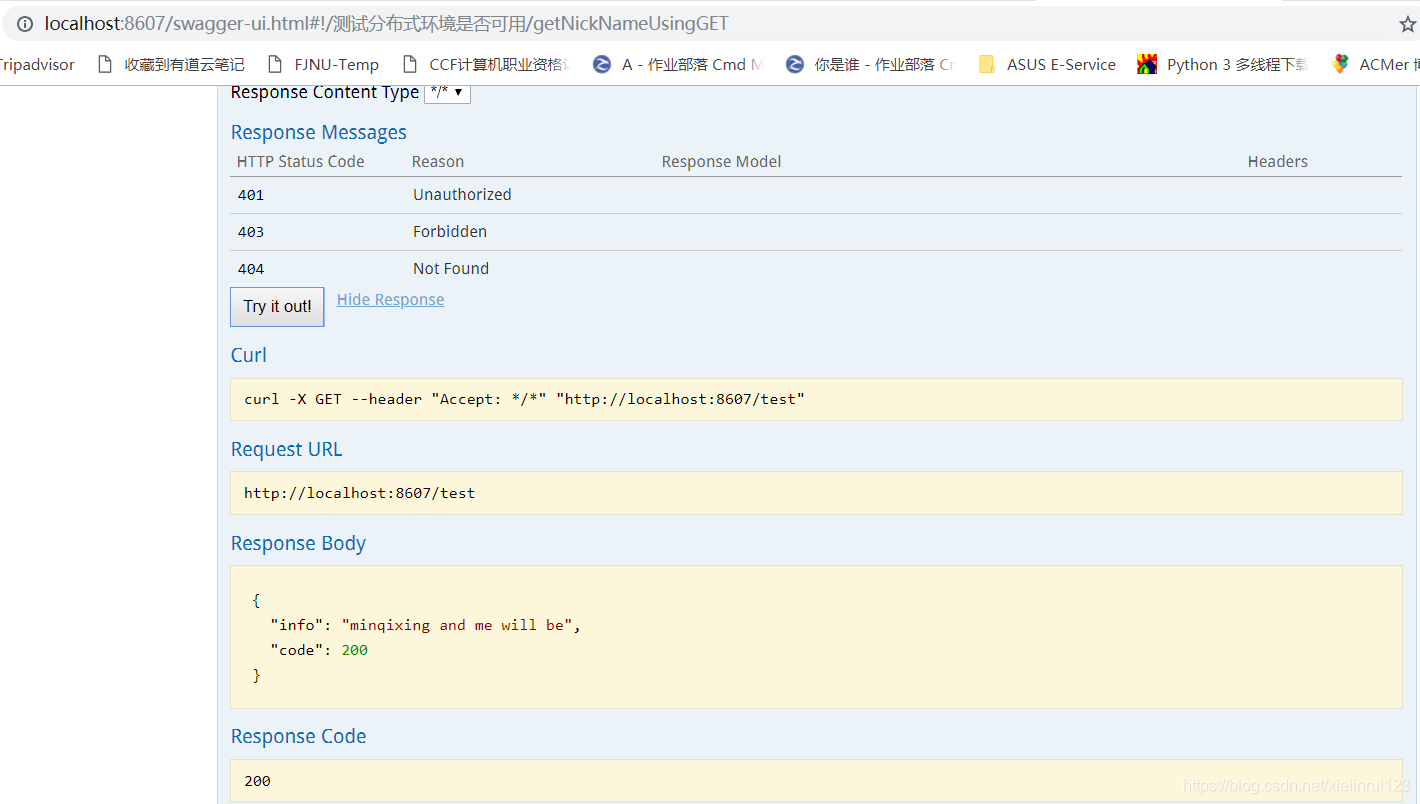Click the Try it out! button
The image size is (1420, 804).
tap(277, 307)
